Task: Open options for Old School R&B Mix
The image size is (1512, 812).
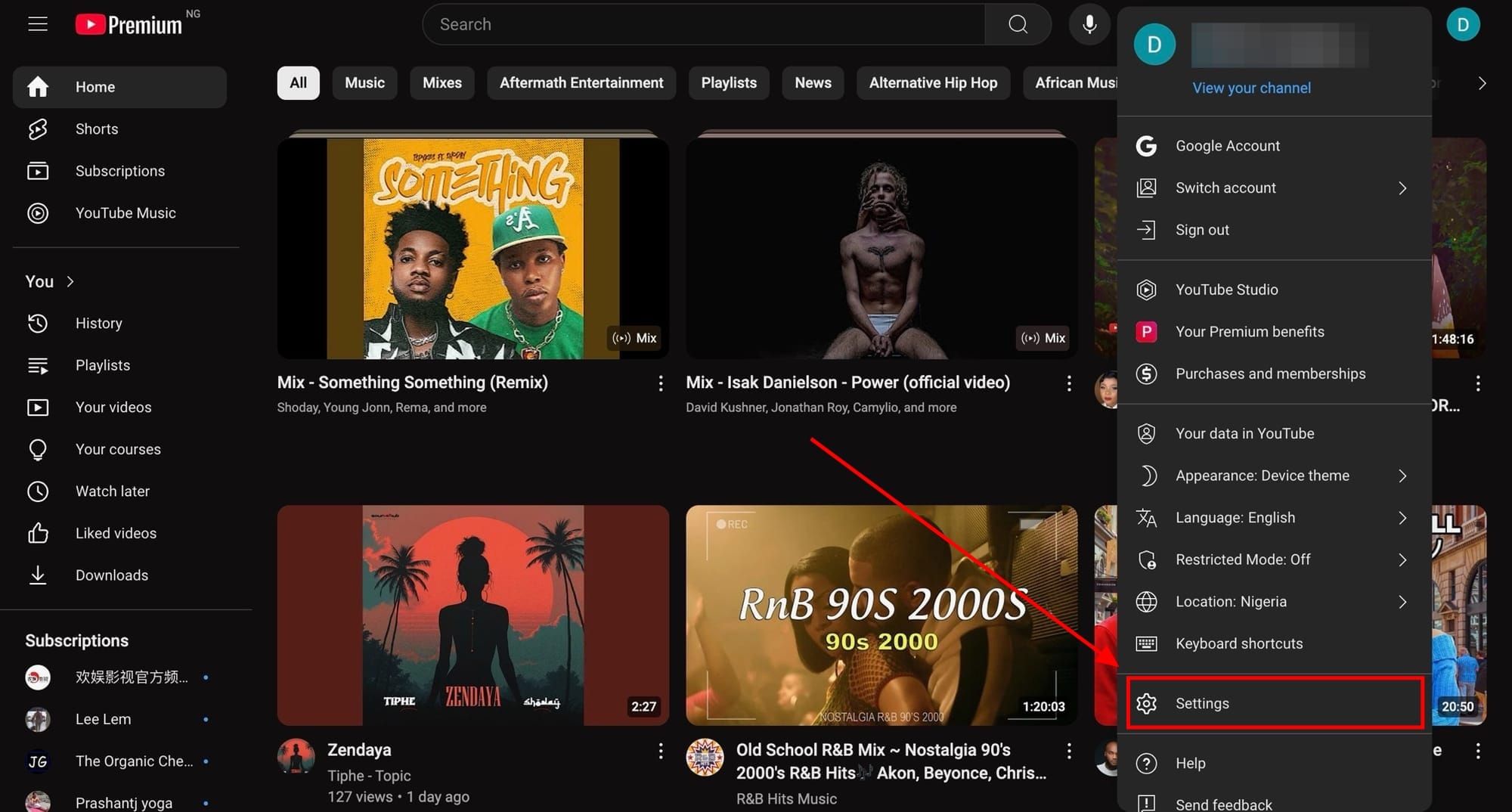Action: 1069,751
